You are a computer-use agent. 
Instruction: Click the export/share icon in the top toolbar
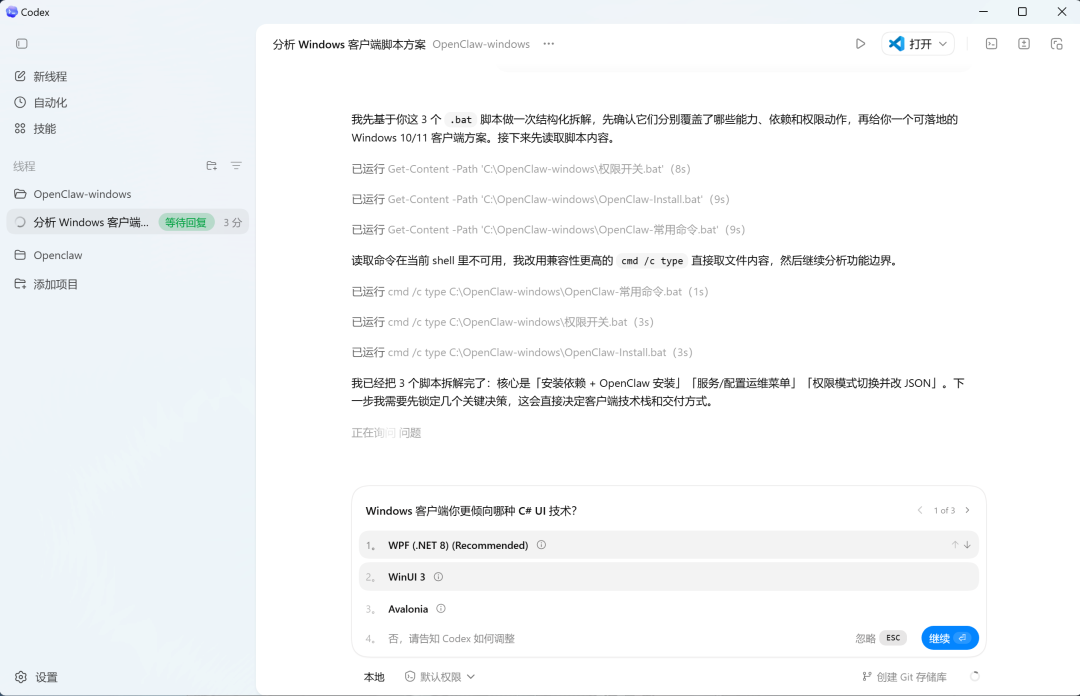(x=1024, y=44)
